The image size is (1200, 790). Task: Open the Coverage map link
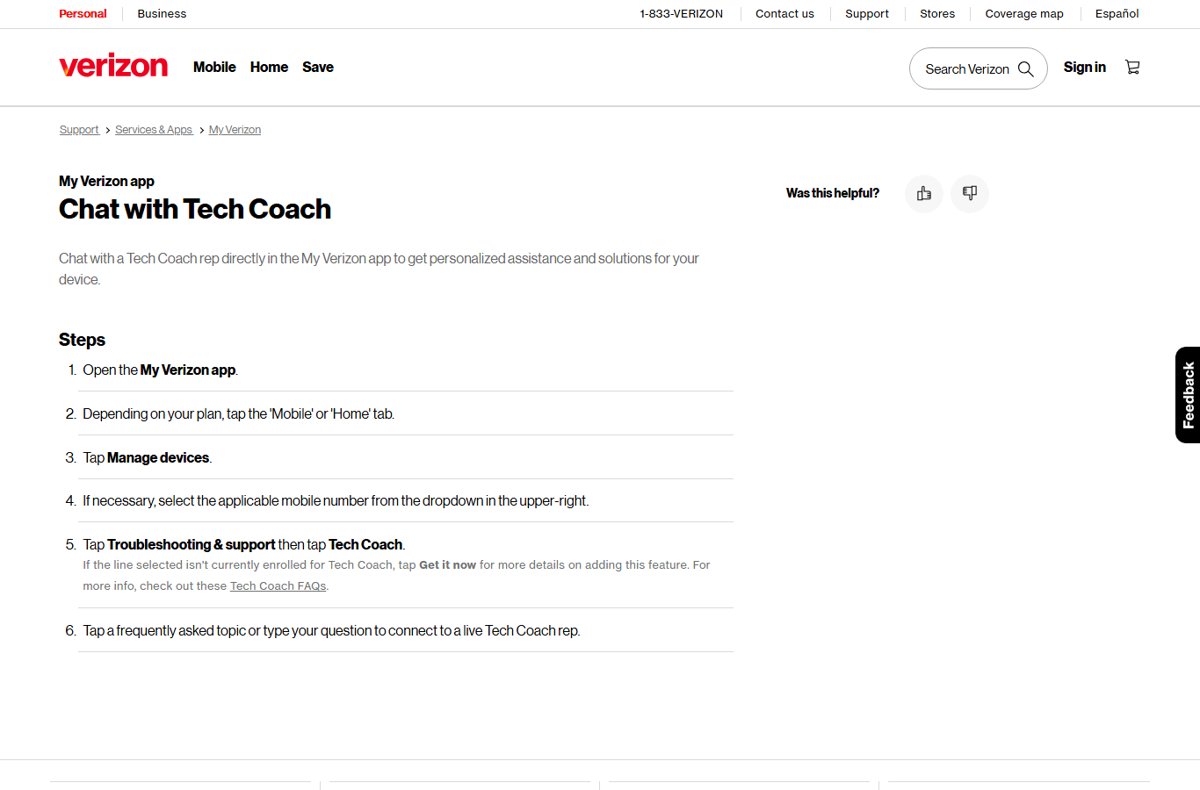[1024, 14]
